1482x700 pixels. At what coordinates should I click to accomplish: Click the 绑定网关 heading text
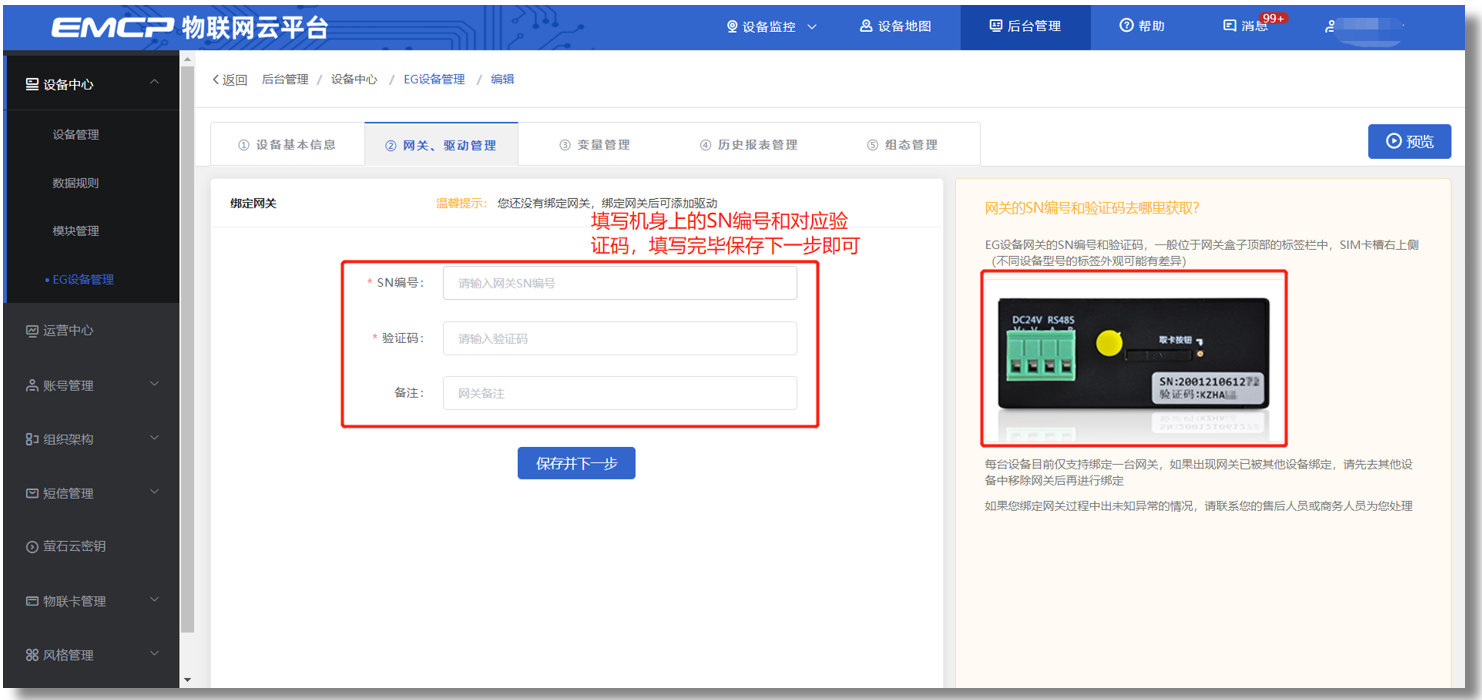[x=253, y=203]
